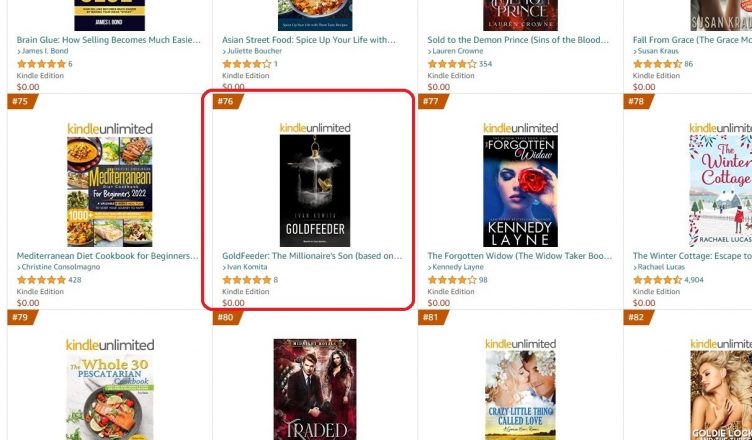The width and height of the screenshot is (752, 440).
Task: Open GoldFeeder book cover thumbnail
Action: [315, 190]
